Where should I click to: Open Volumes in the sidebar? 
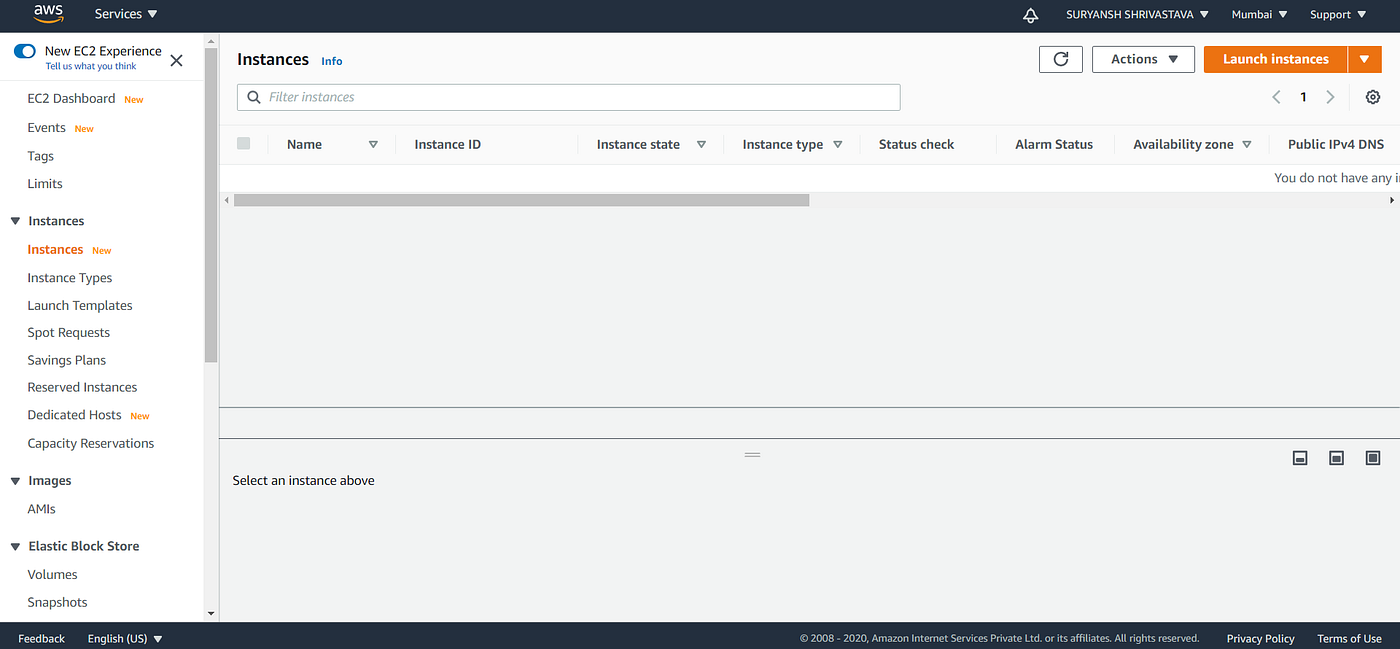52,574
